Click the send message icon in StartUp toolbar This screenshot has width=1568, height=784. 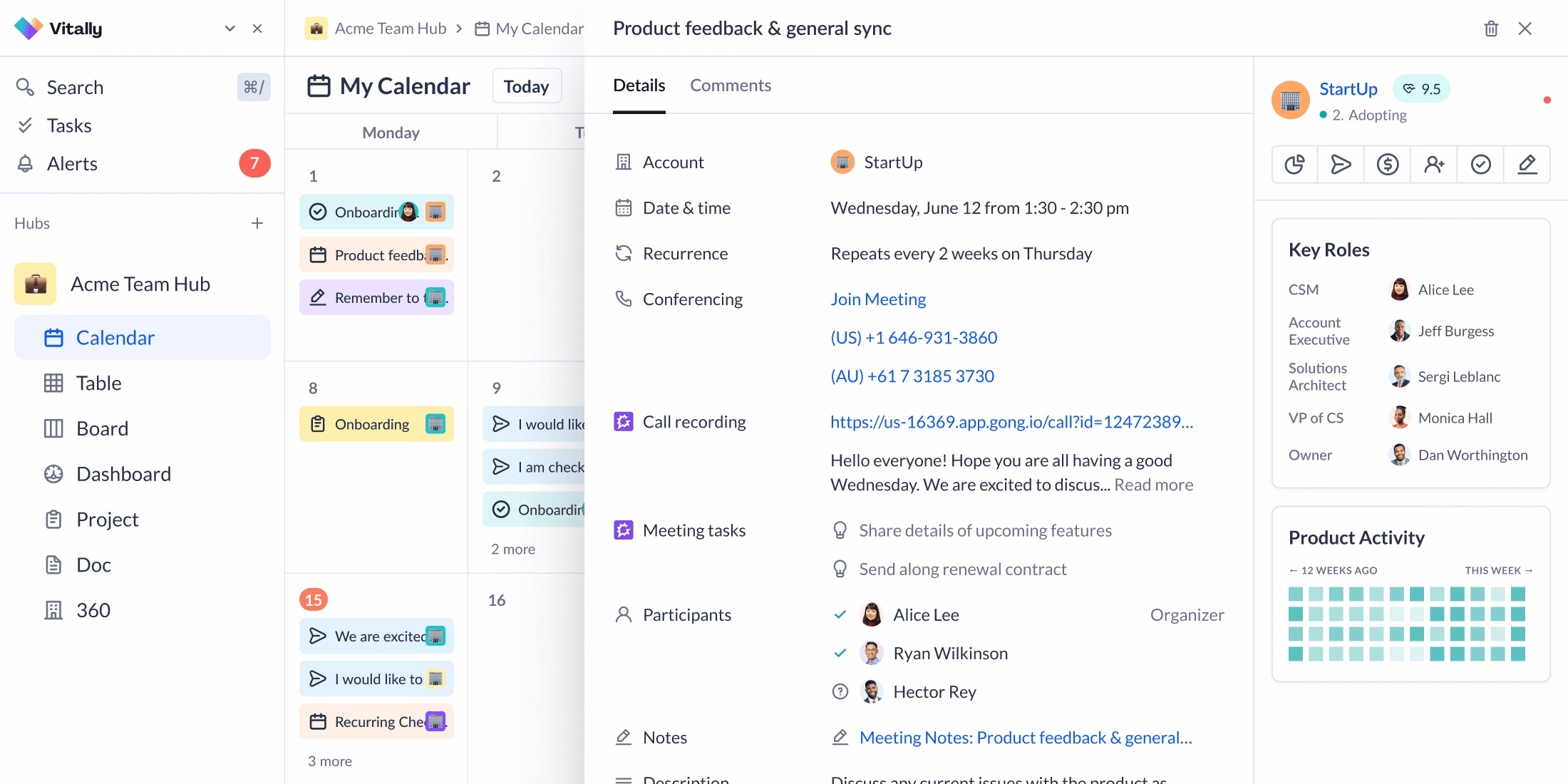coord(1341,165)
